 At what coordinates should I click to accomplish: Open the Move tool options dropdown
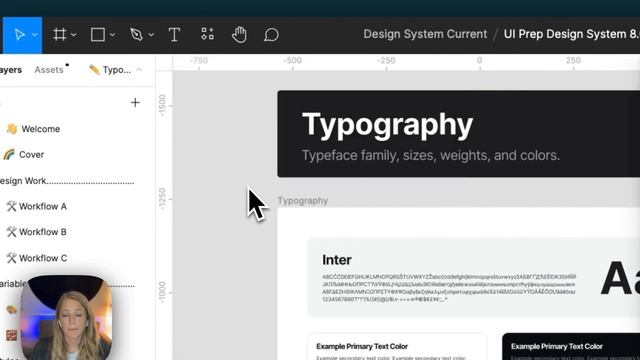[x=35, y=35]
